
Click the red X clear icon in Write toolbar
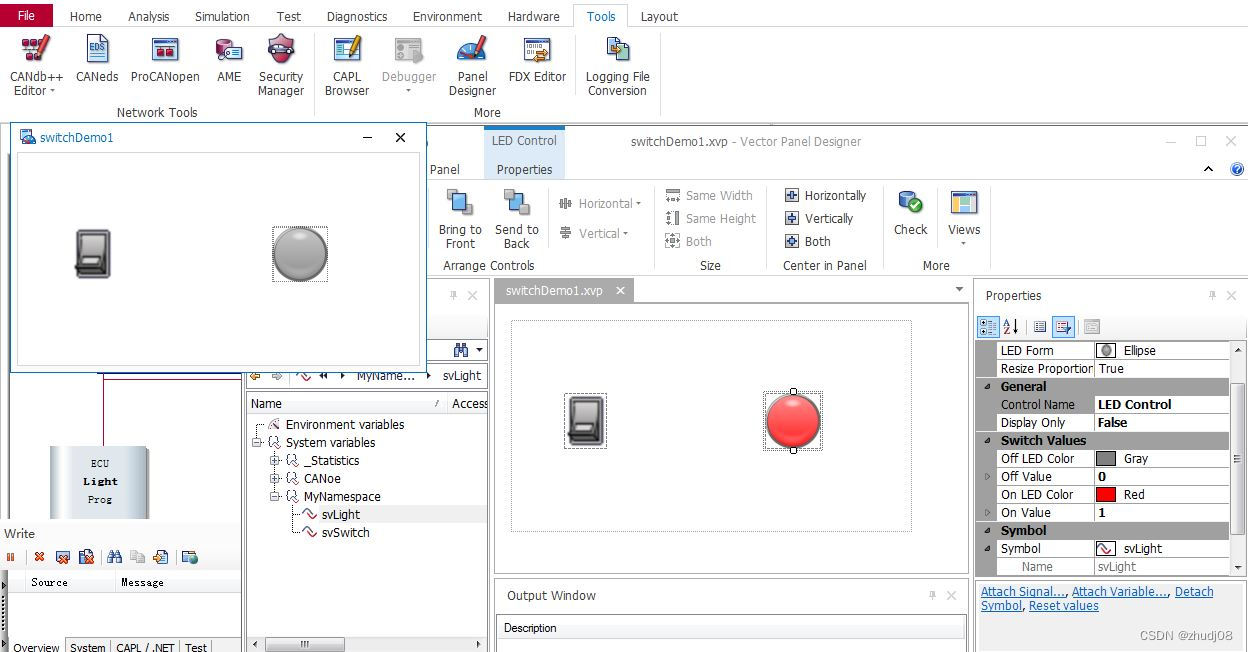[x=39, y=557]
